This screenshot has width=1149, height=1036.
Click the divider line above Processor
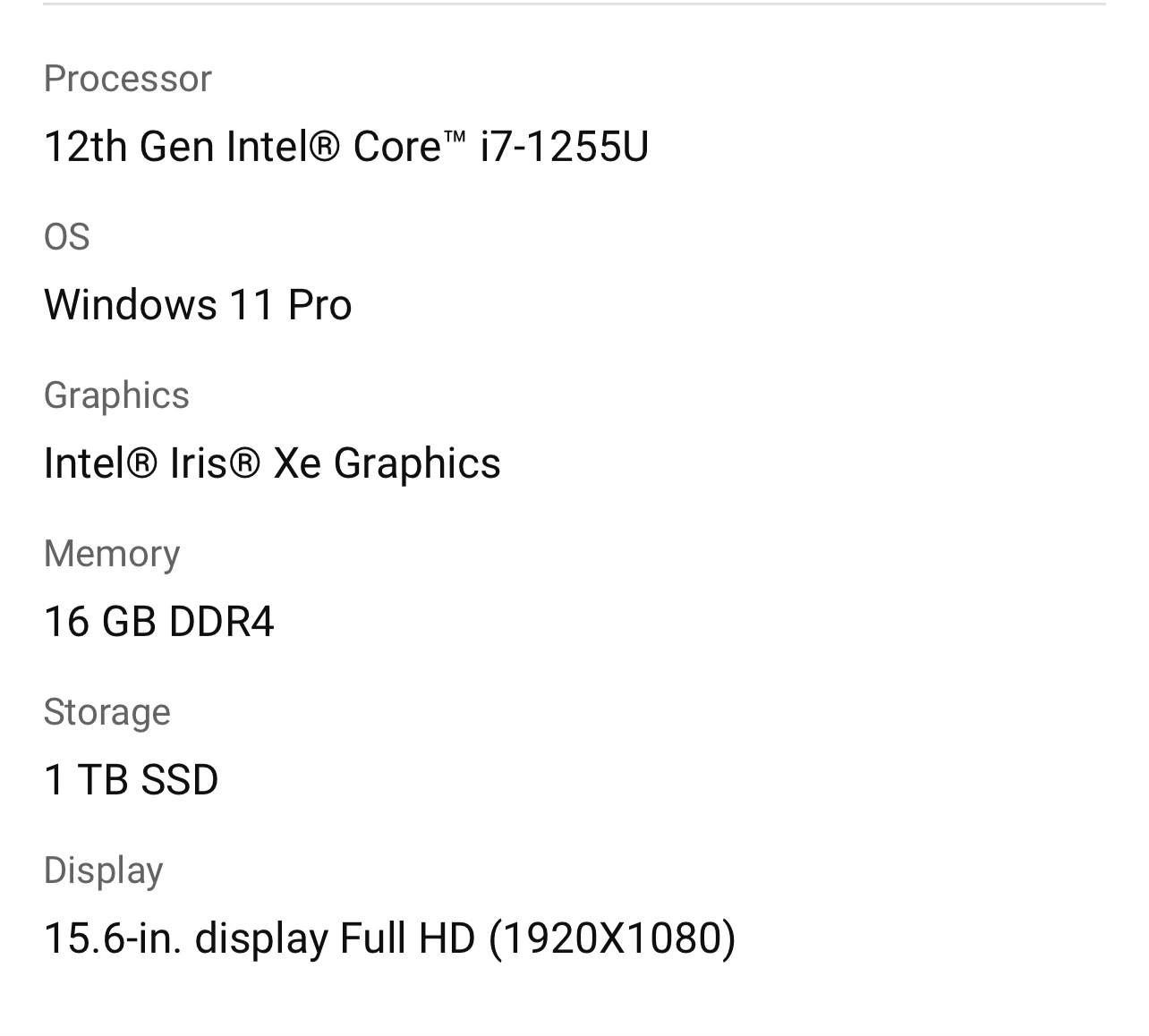[x=574, y=4]
